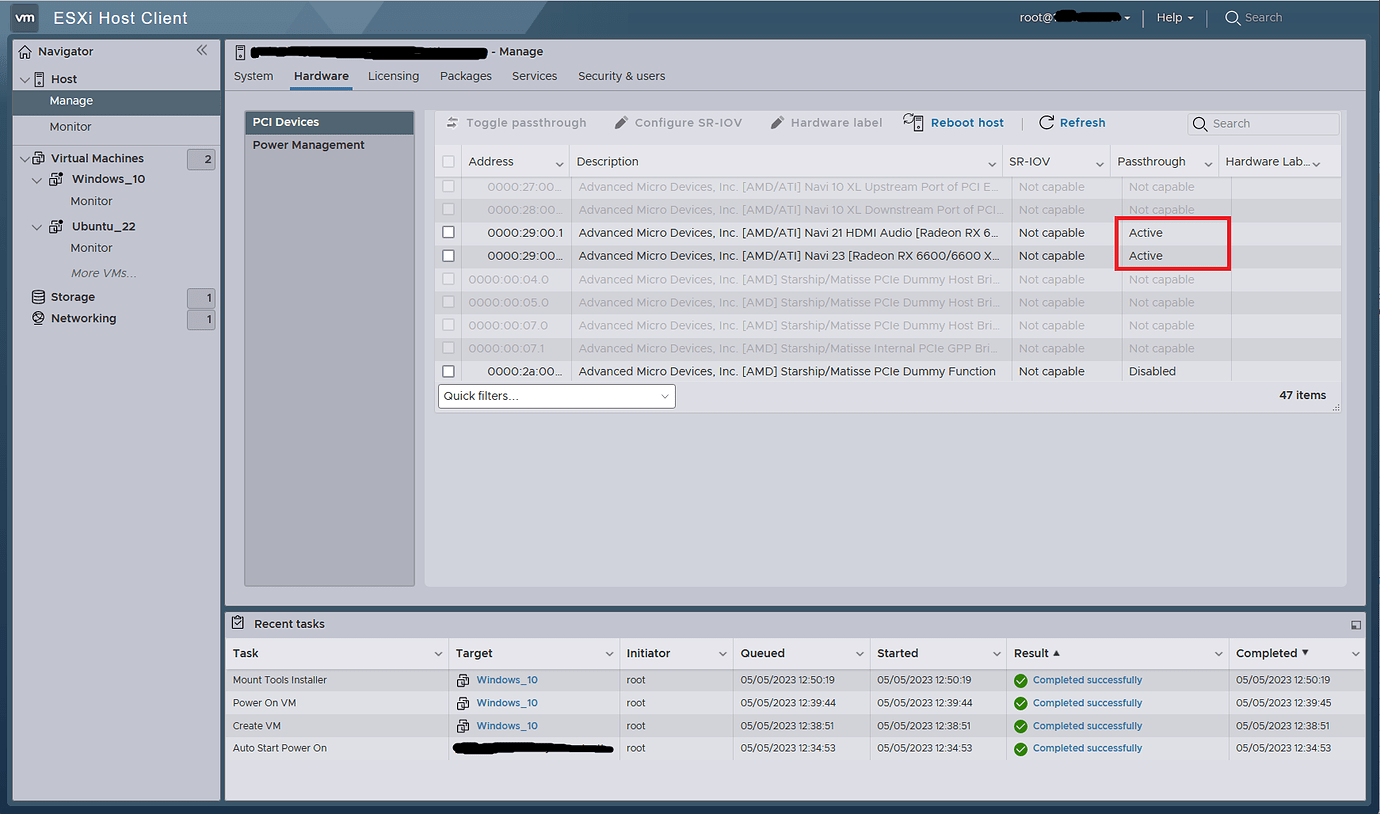Image resolution: width=1380 pixels, height=814 pixels.
Task: Click the Configure SR-IOV pencil icon
Action: click(621, 122)
